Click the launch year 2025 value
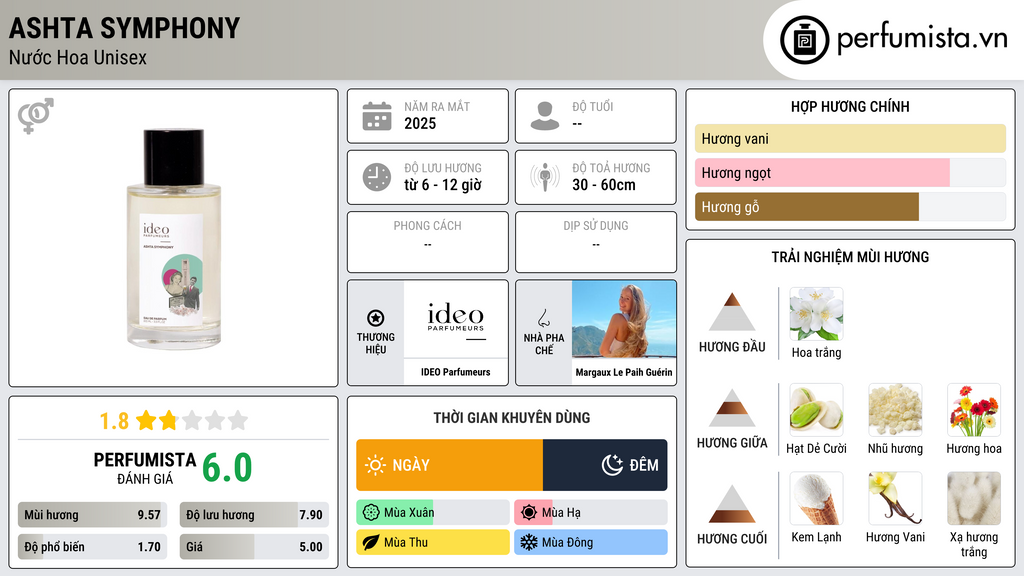Image resolution: width=1024 pixels, height=576 pixels. point(420,123)
